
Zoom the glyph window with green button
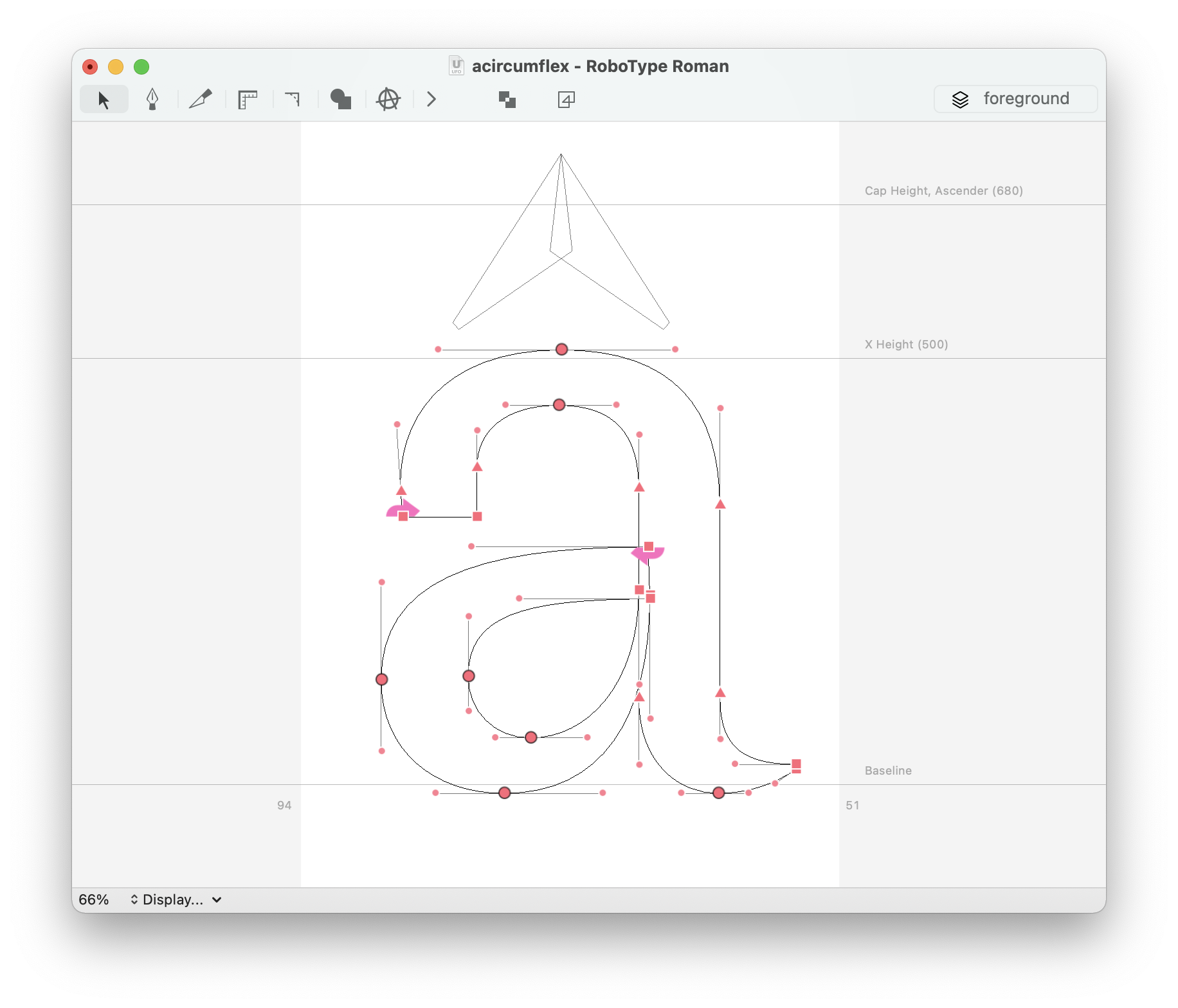pyautogui.click(x=141, y=66)
